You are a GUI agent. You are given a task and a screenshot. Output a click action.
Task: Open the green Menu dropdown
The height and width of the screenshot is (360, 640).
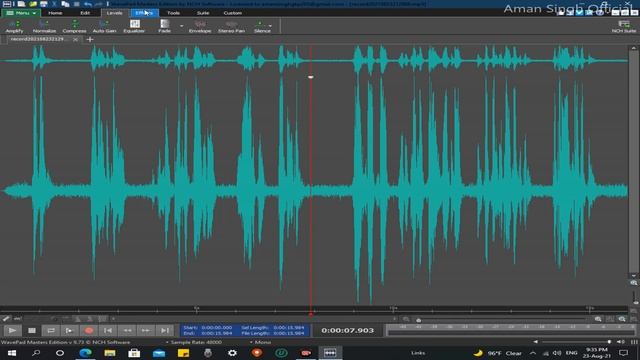[21, 13]
